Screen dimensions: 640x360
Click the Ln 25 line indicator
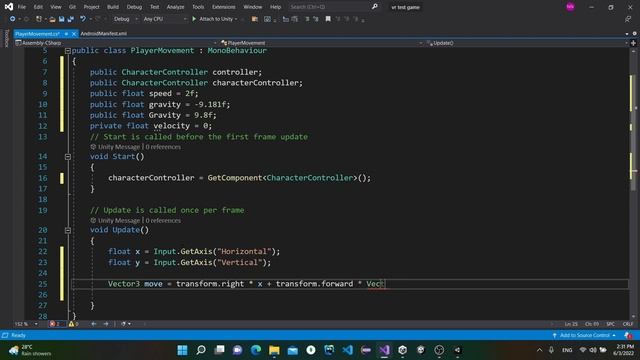571,324
